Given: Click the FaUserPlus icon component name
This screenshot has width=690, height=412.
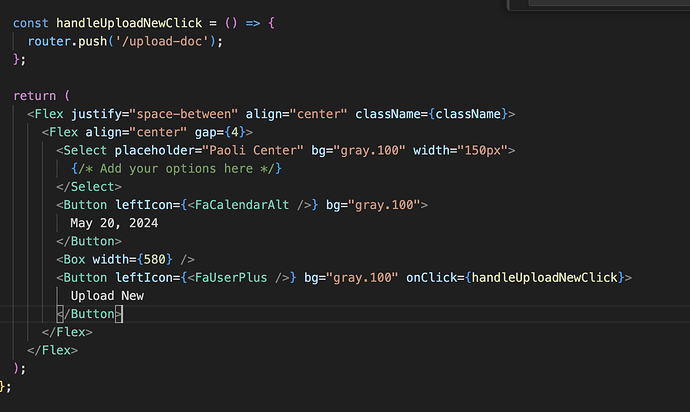Looking at the screenshot, I should click(231, 278).
